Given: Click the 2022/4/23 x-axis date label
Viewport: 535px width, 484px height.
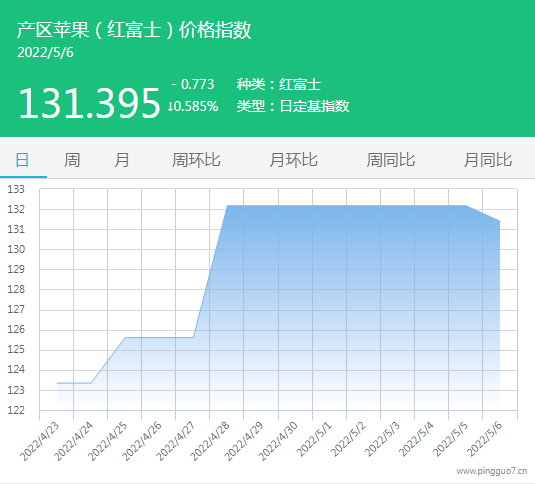Looking at the screenshot, I should [x=40, y=441].
